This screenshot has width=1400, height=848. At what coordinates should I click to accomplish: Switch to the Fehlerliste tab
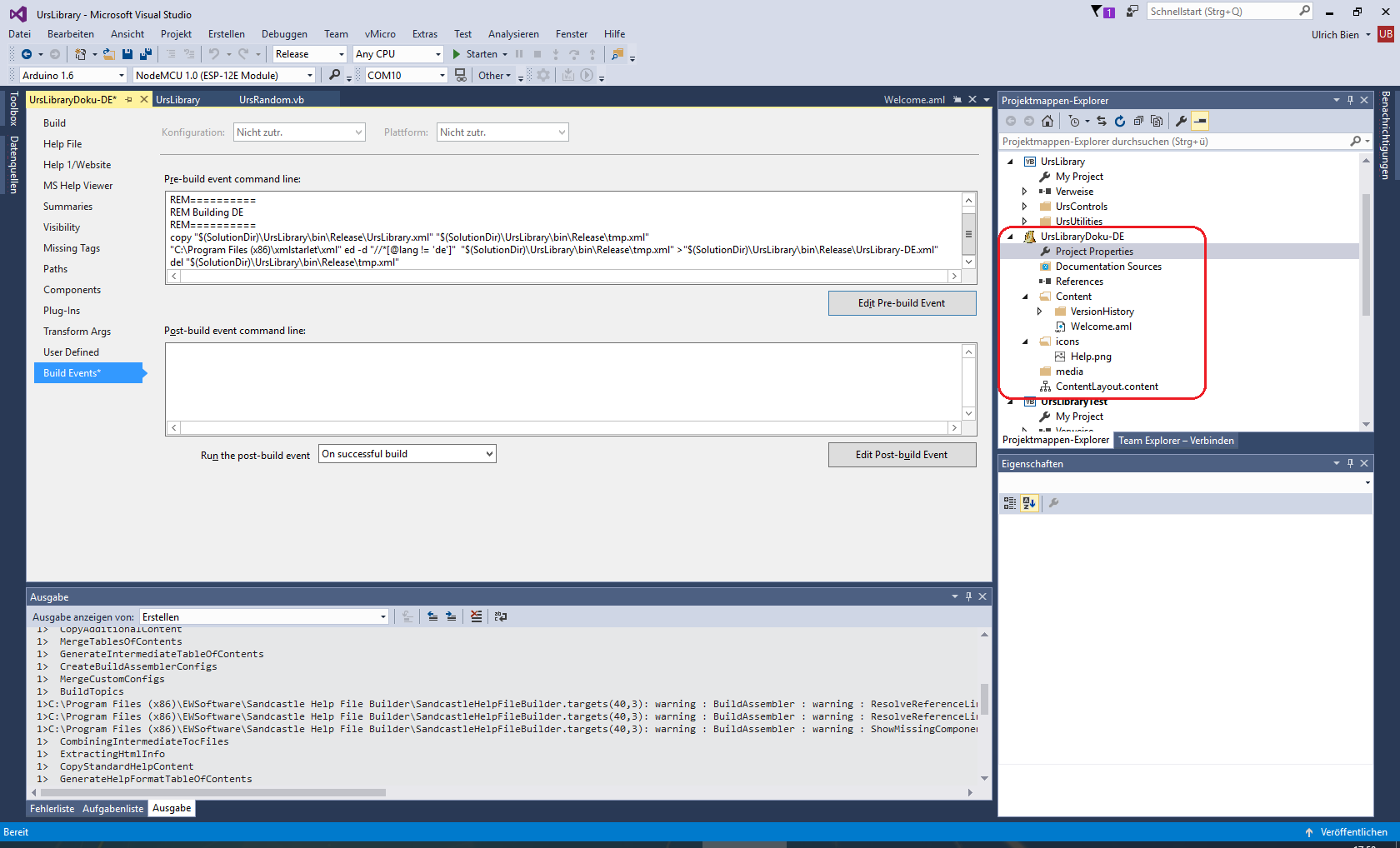pos(52,809)
